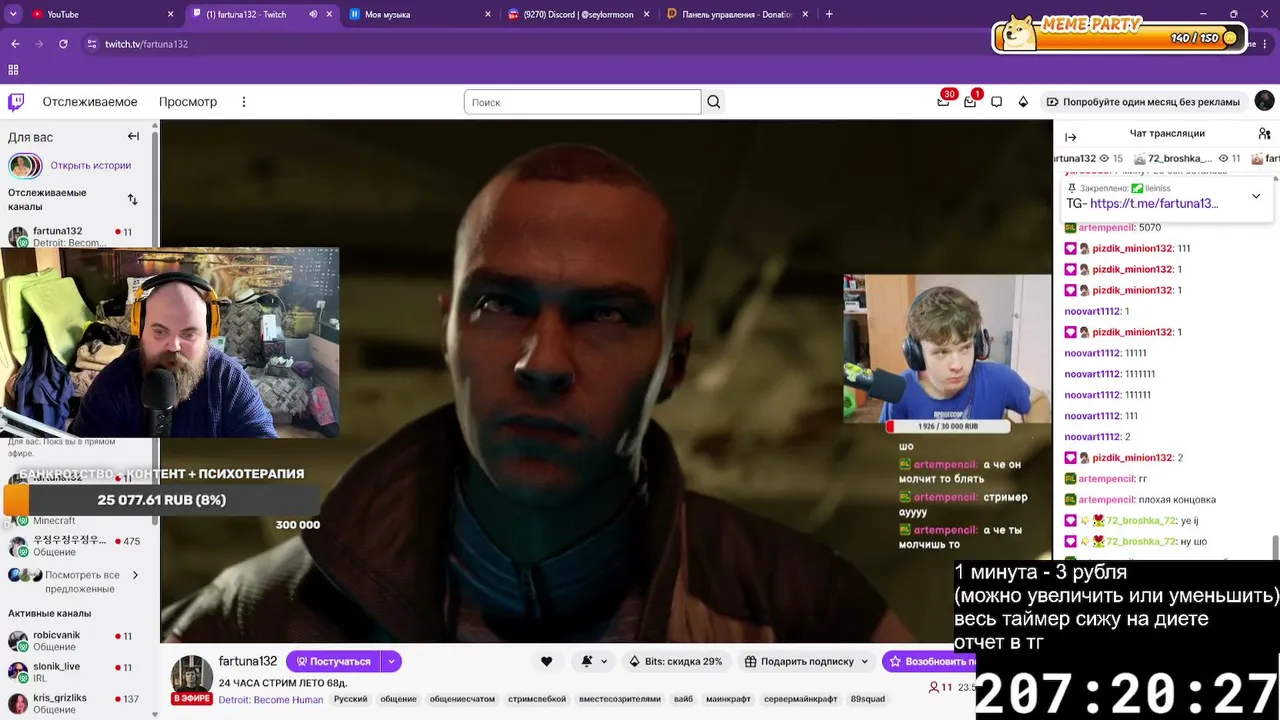The image size is (1280, 720).
Task: Click the fartuna132 channel name under the video
Action: coord(247,661)
